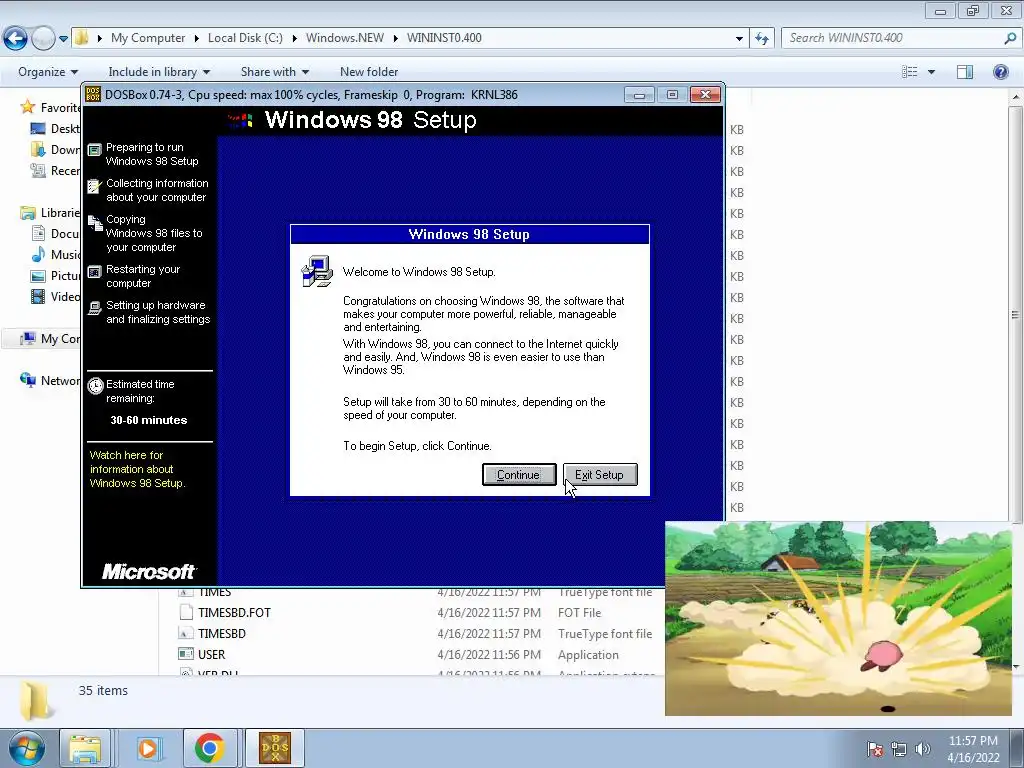Click the Explorer vertical scrollbar
The image size is (1024, 768).
(1016, 314)
